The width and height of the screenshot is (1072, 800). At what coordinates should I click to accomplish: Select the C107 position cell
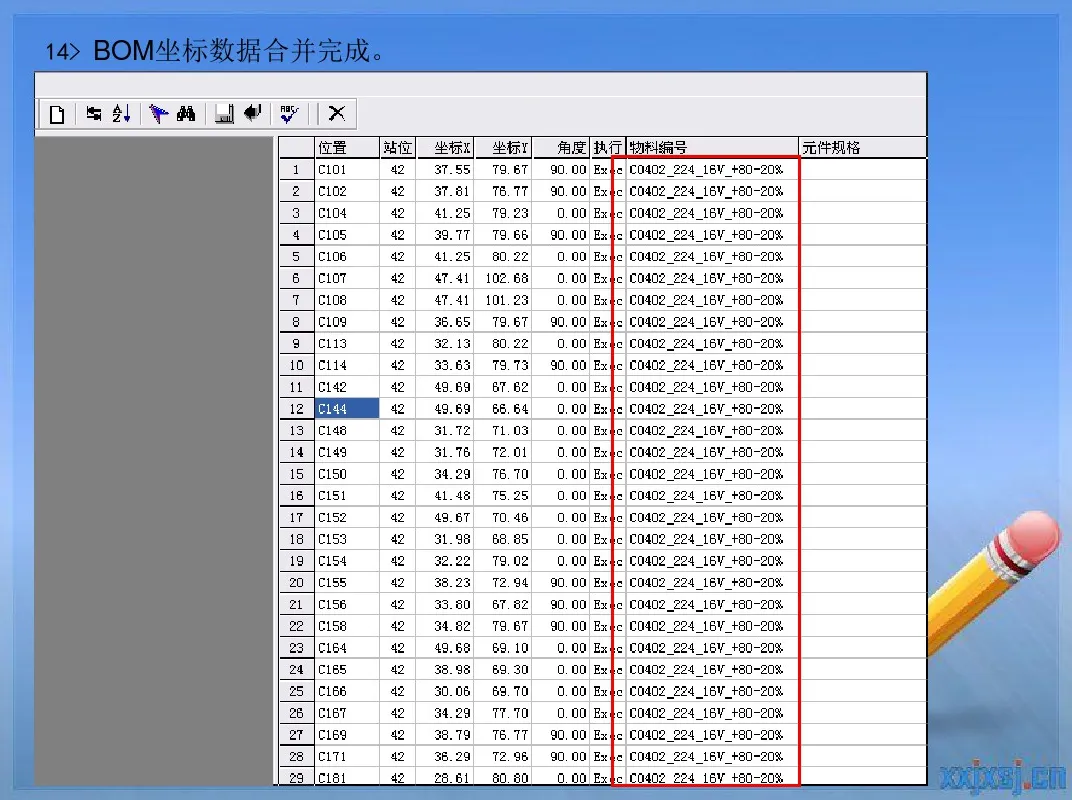(347, 278)
